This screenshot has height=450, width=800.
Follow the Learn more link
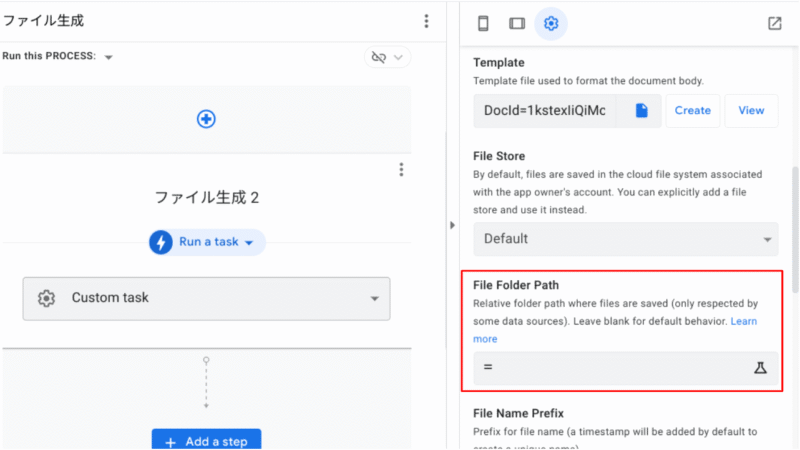(743, 321)
